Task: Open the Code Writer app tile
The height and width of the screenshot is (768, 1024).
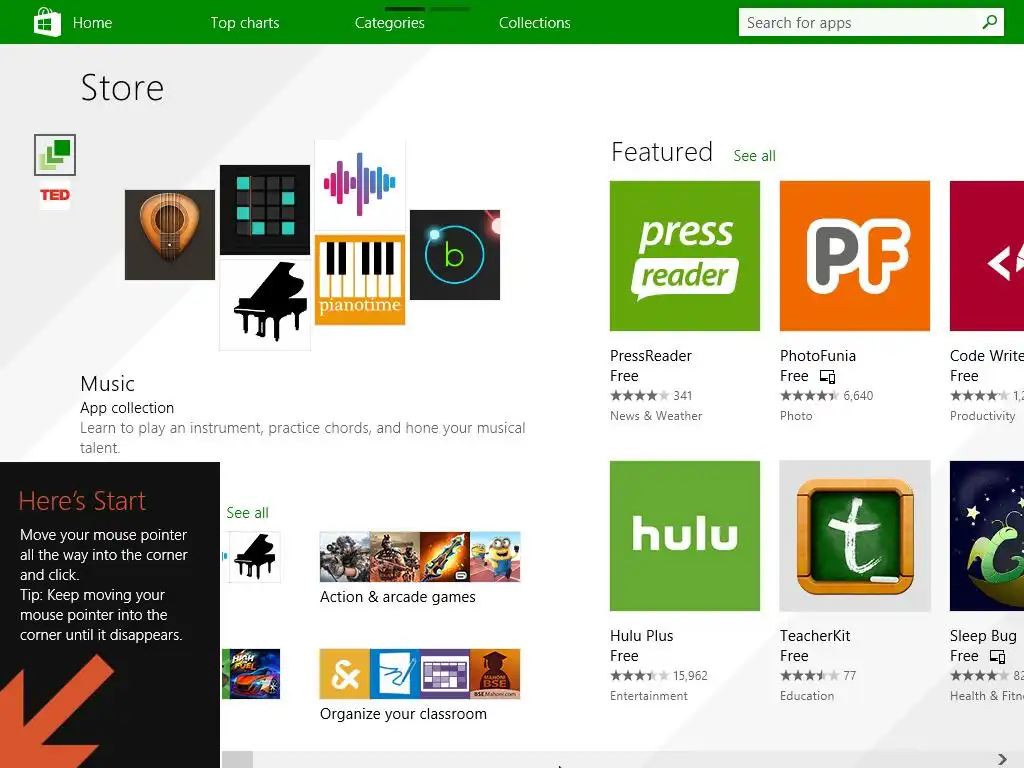Action: point(987,256)
